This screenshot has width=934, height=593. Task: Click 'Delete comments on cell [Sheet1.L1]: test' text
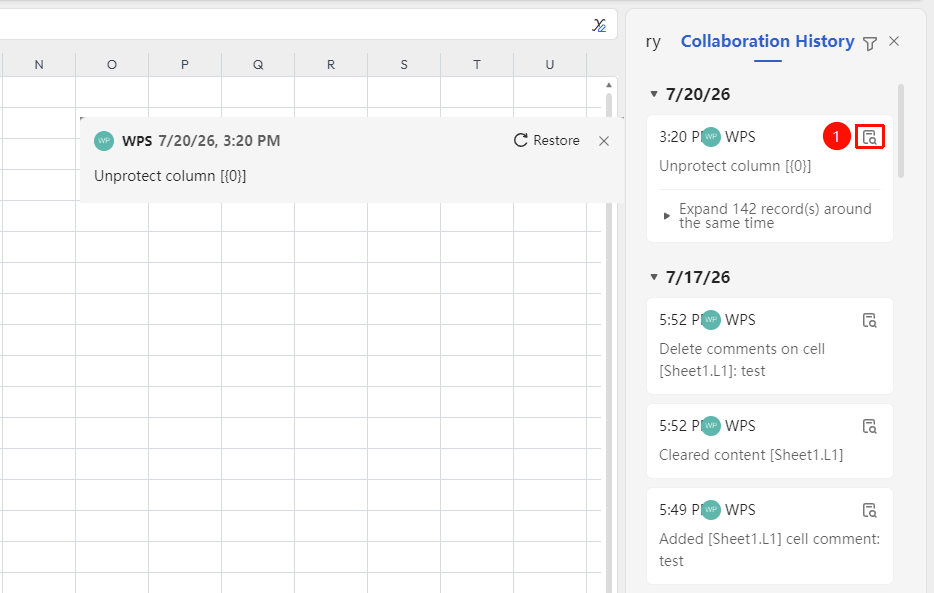coord(742,360)
